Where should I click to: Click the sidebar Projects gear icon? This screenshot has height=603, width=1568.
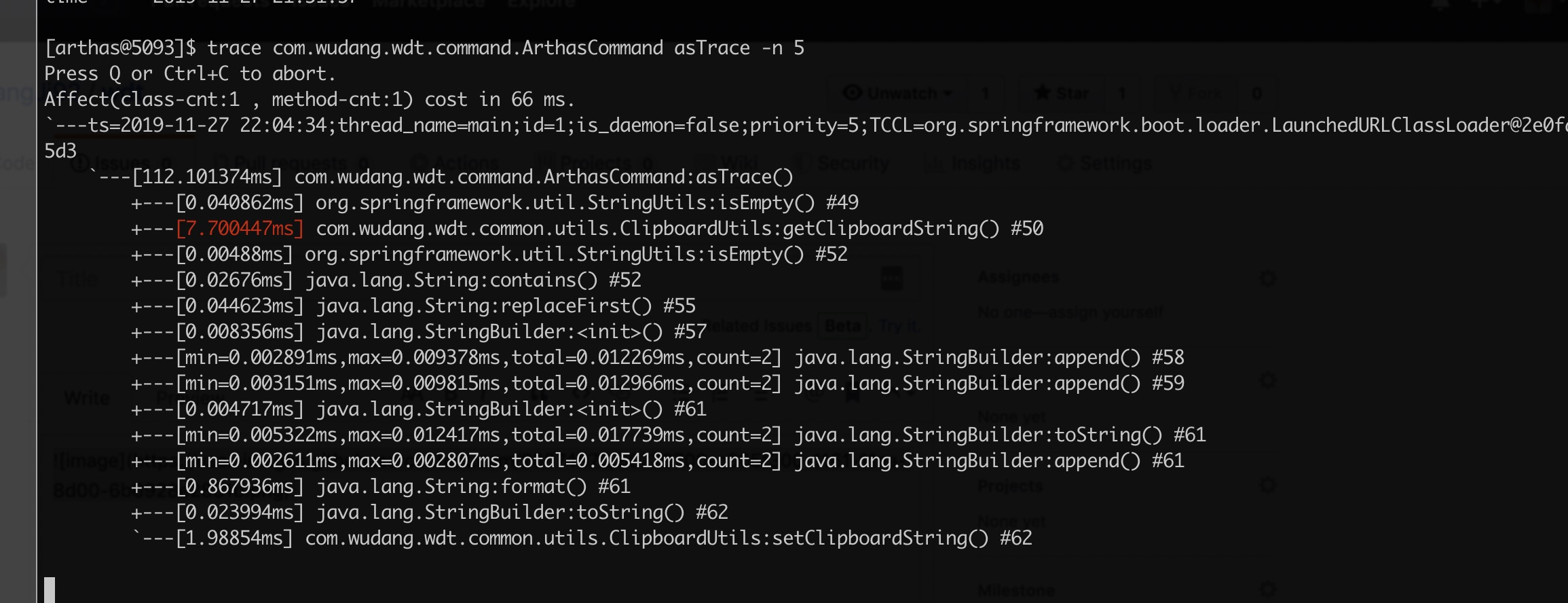point(1267,486)
